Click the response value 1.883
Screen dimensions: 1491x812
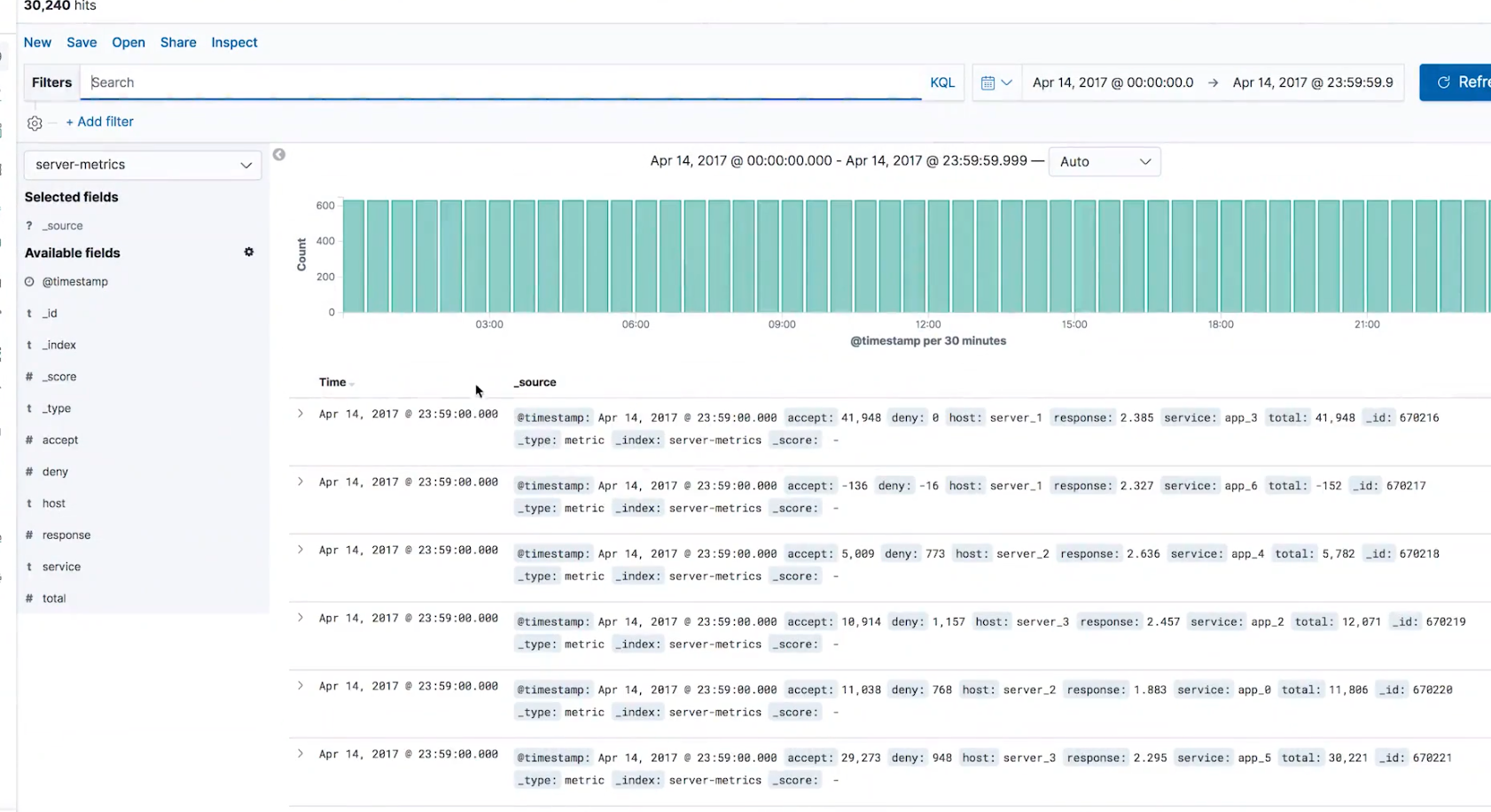point(1150,690)
